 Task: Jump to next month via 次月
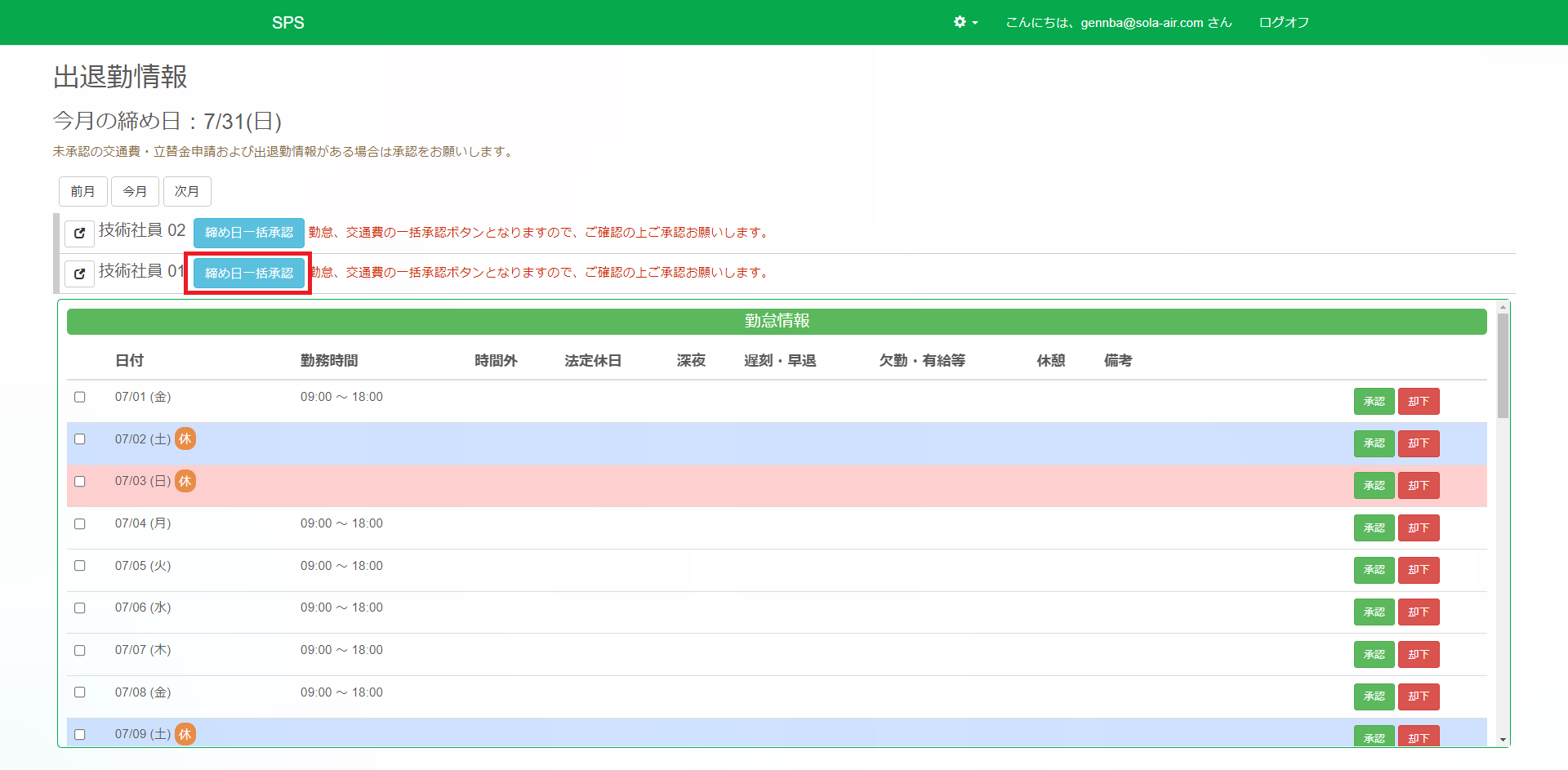coord(187,191)
